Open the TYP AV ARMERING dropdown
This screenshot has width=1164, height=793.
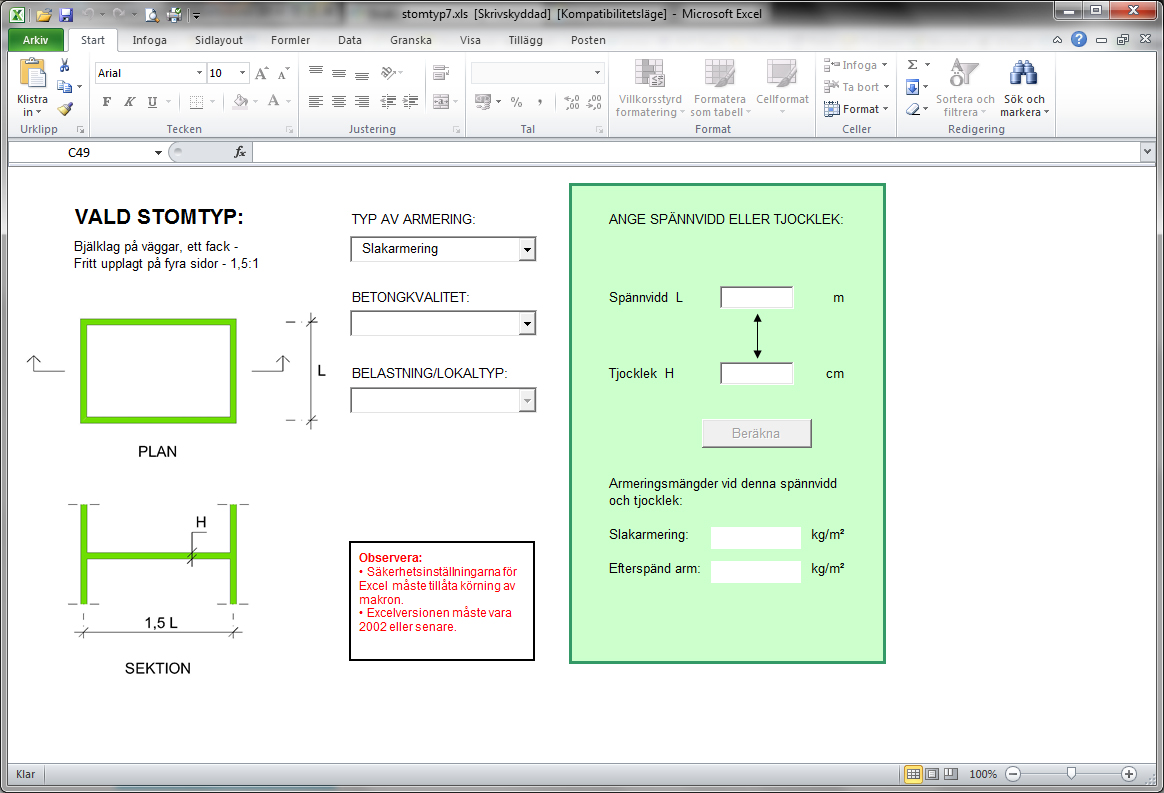coord(527,249)
